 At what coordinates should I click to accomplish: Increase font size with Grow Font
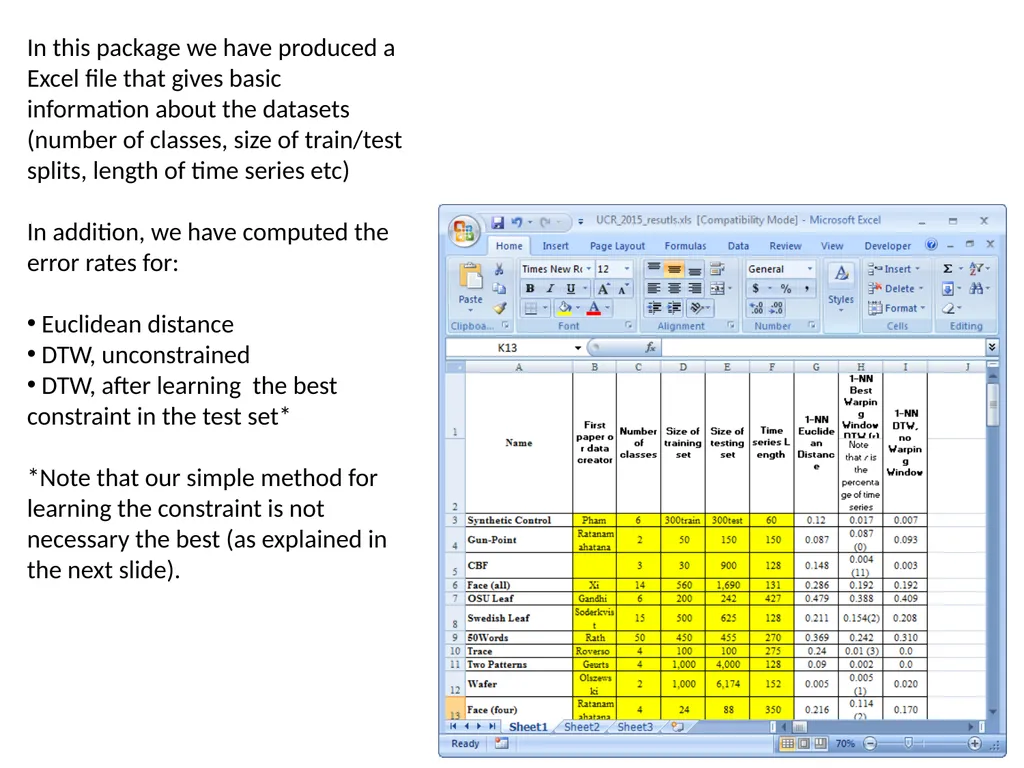click(603, 289)
